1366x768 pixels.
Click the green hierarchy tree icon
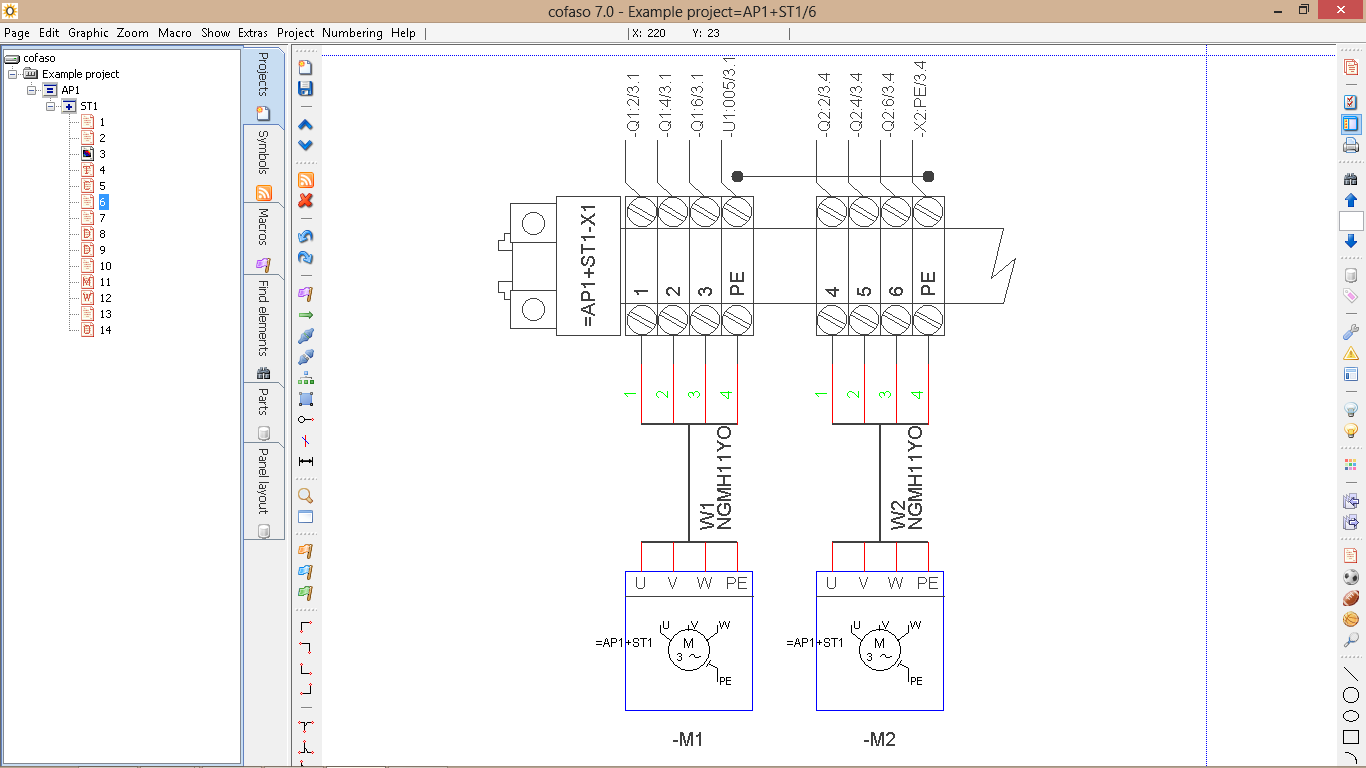pyautogui.click(x=306, y=377)
